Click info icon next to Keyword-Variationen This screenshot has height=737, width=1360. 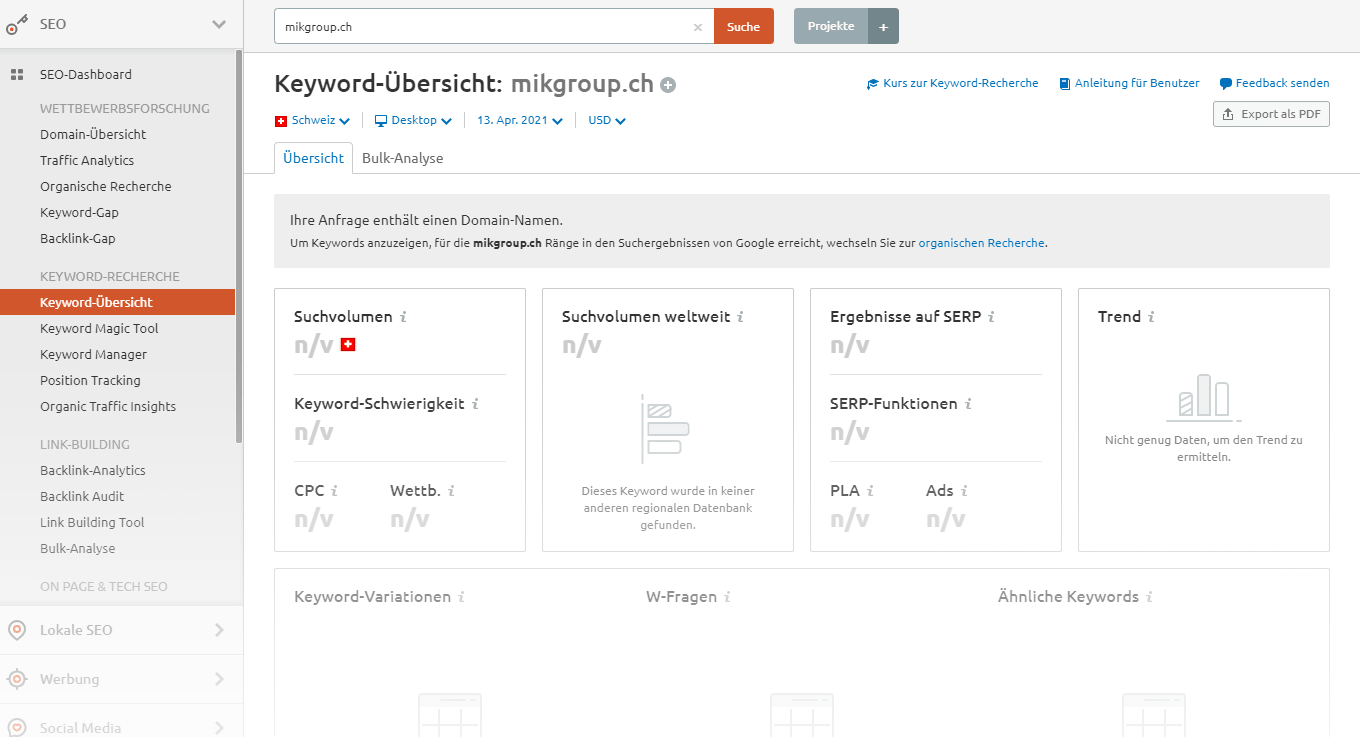click(461, 597)
